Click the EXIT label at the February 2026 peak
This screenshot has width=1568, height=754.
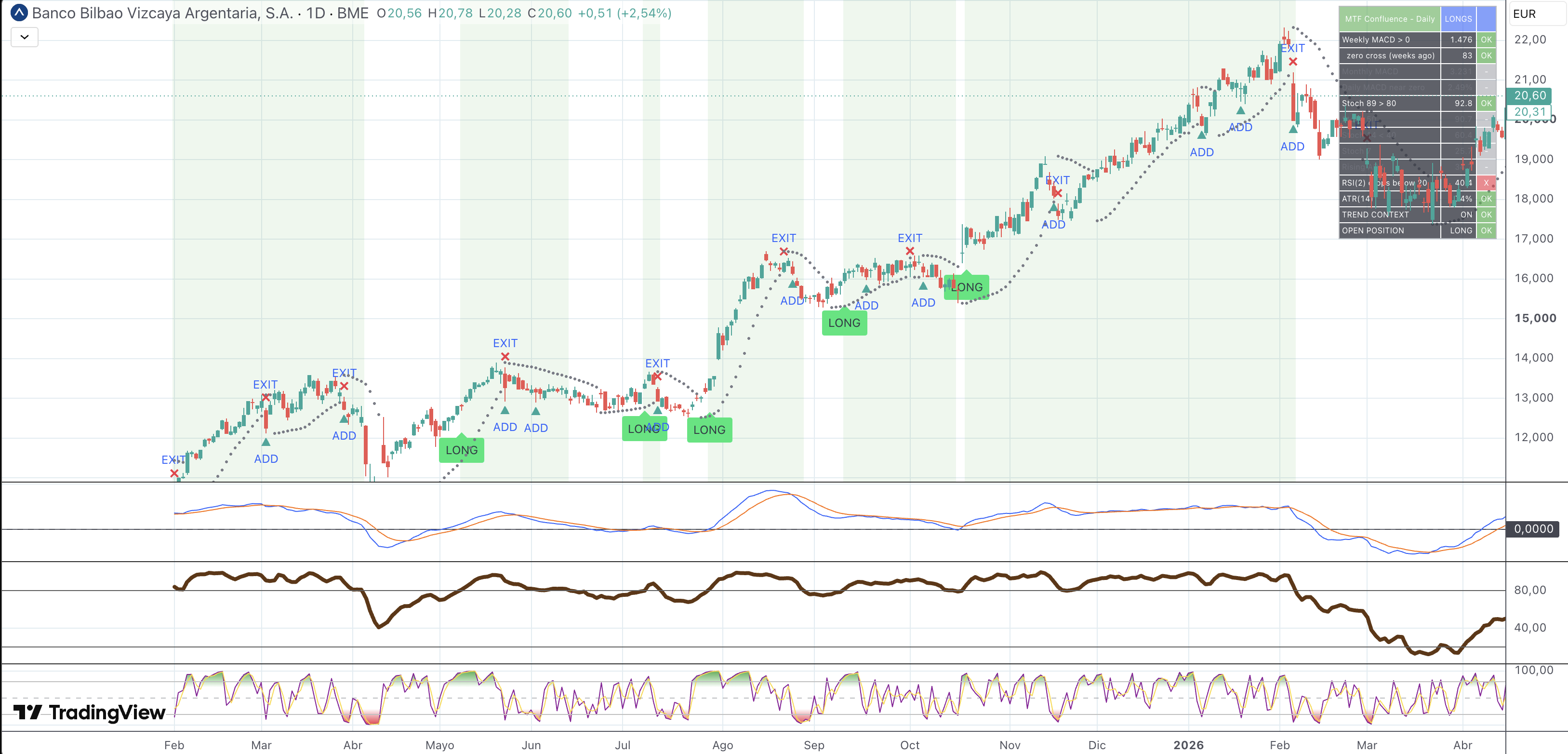pos(1292,48)
